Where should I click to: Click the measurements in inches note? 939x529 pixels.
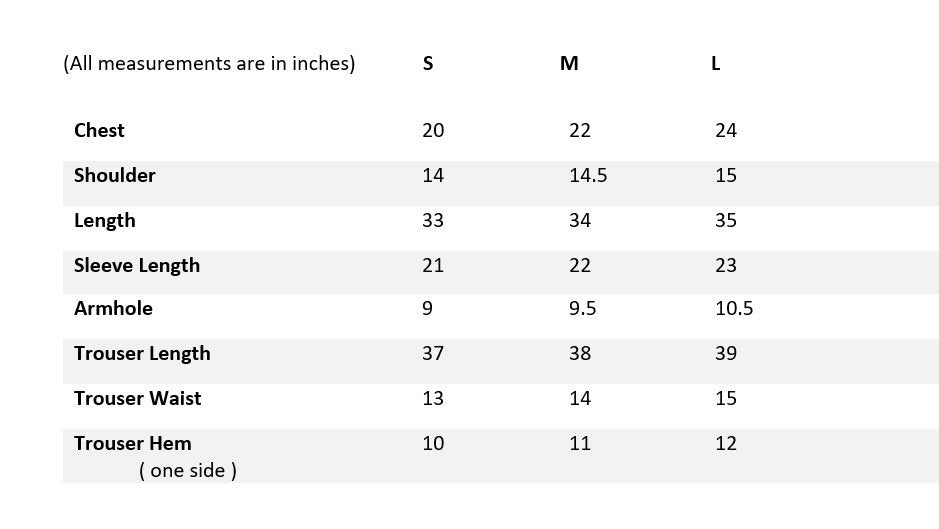209,64
